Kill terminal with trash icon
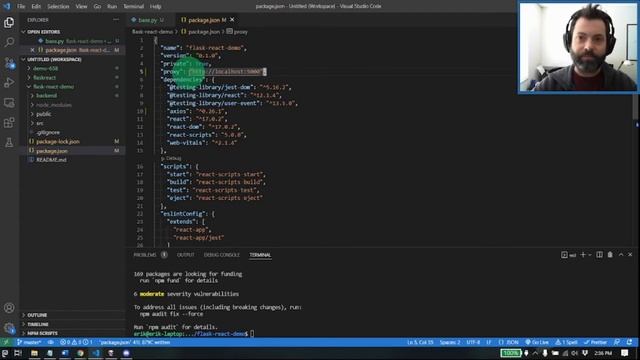Screen dimensions: 640x360 [610, 255]
